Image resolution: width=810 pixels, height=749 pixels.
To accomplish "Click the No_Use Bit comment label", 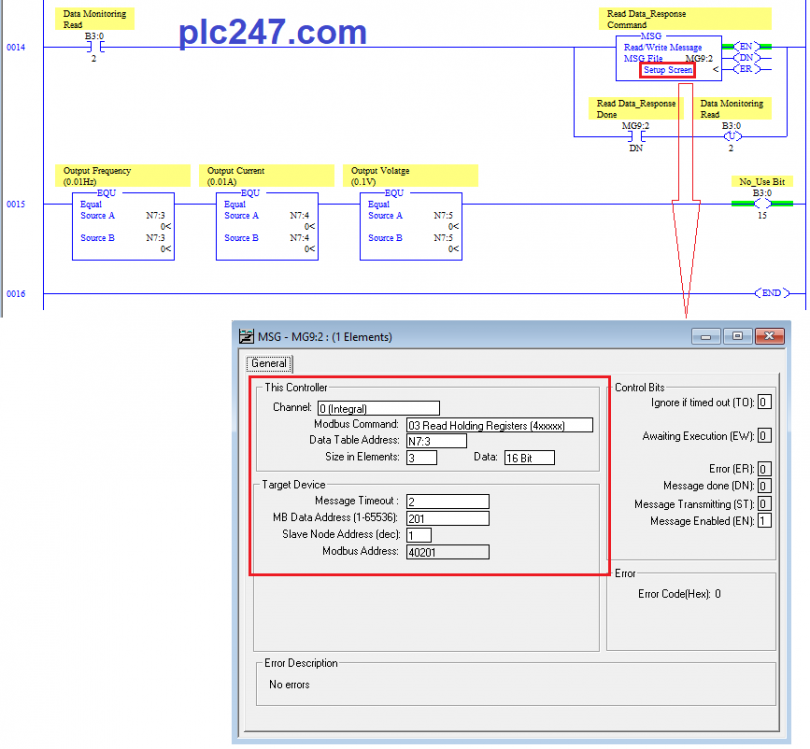I will (x=761, y=181).
